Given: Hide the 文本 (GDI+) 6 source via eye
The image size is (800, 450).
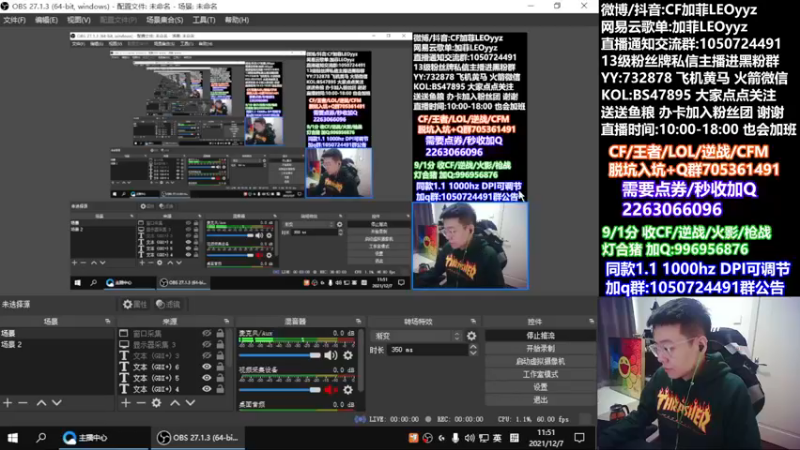Looking at the screenshot, I should click(x=207, y=367).
